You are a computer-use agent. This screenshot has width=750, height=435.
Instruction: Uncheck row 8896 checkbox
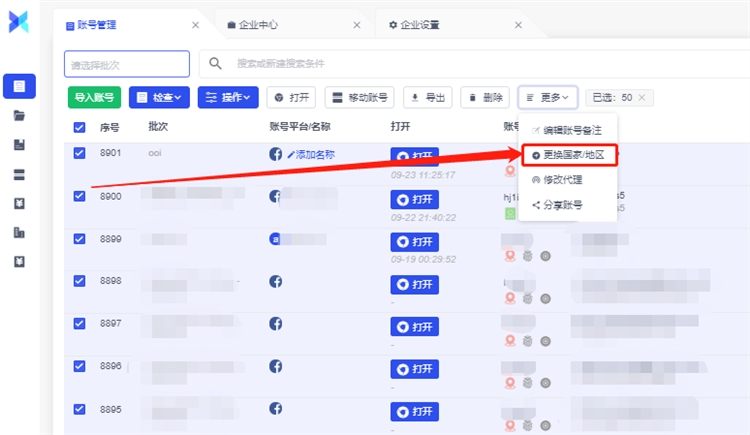[x=79, y=366]
